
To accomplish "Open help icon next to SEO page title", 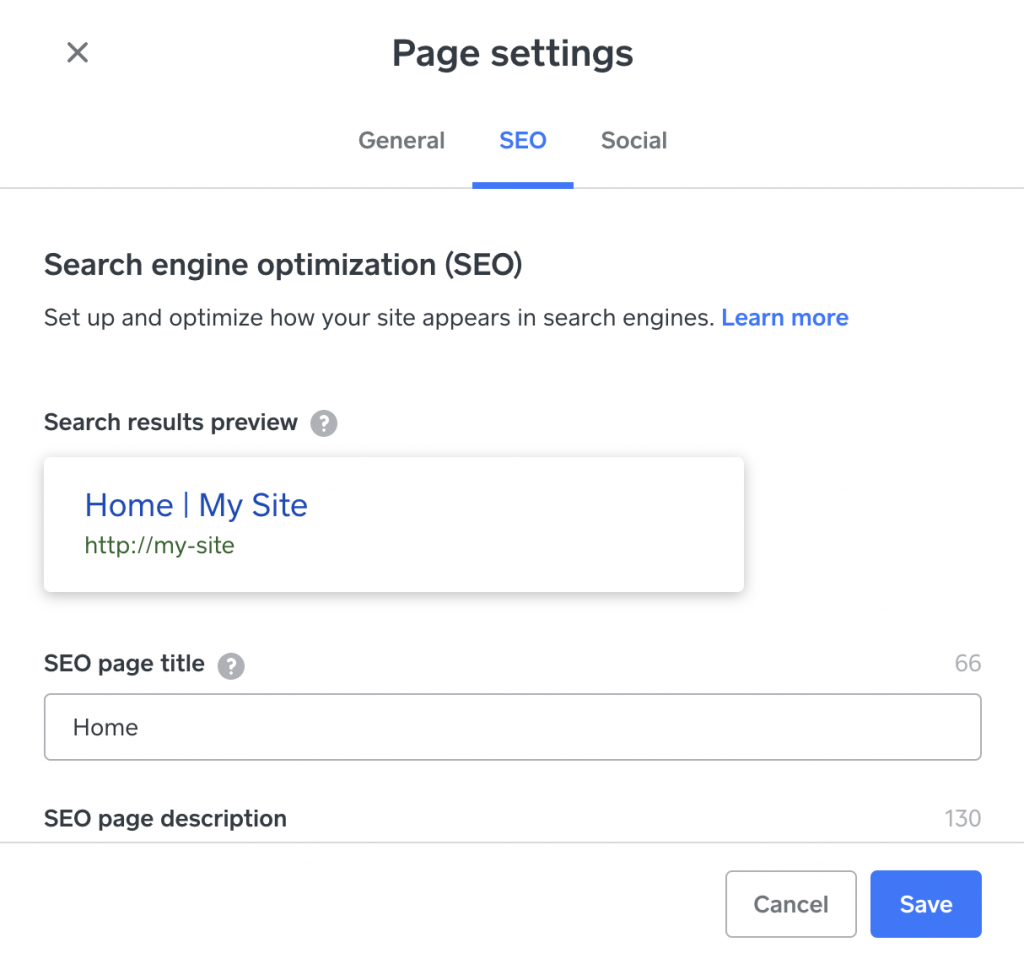I will point(231,666).
